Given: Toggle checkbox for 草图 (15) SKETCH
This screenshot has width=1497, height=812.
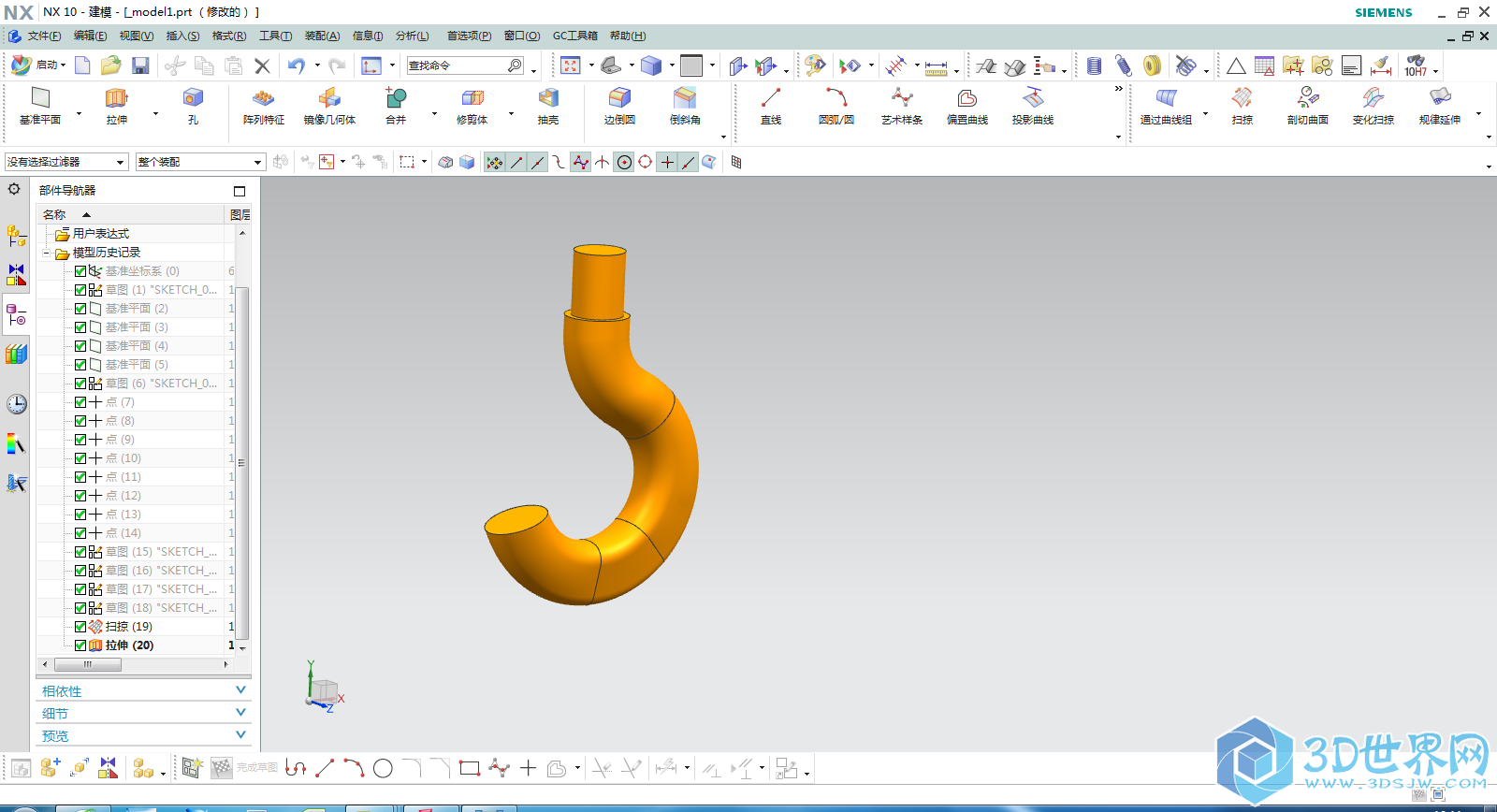Looking at the screenshot, I should 80,552.
